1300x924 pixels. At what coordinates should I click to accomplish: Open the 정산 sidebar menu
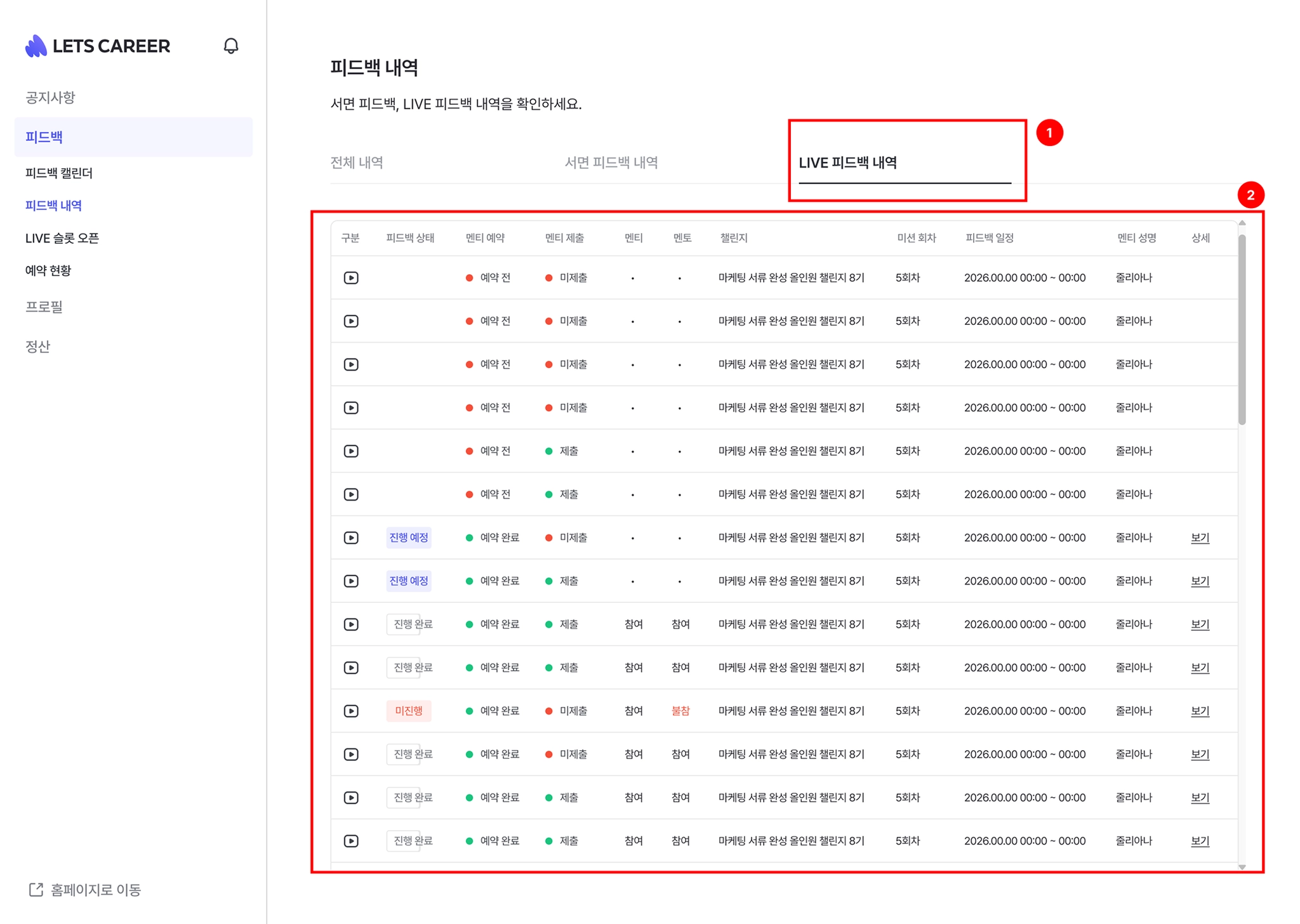click(x=37, y=346)
